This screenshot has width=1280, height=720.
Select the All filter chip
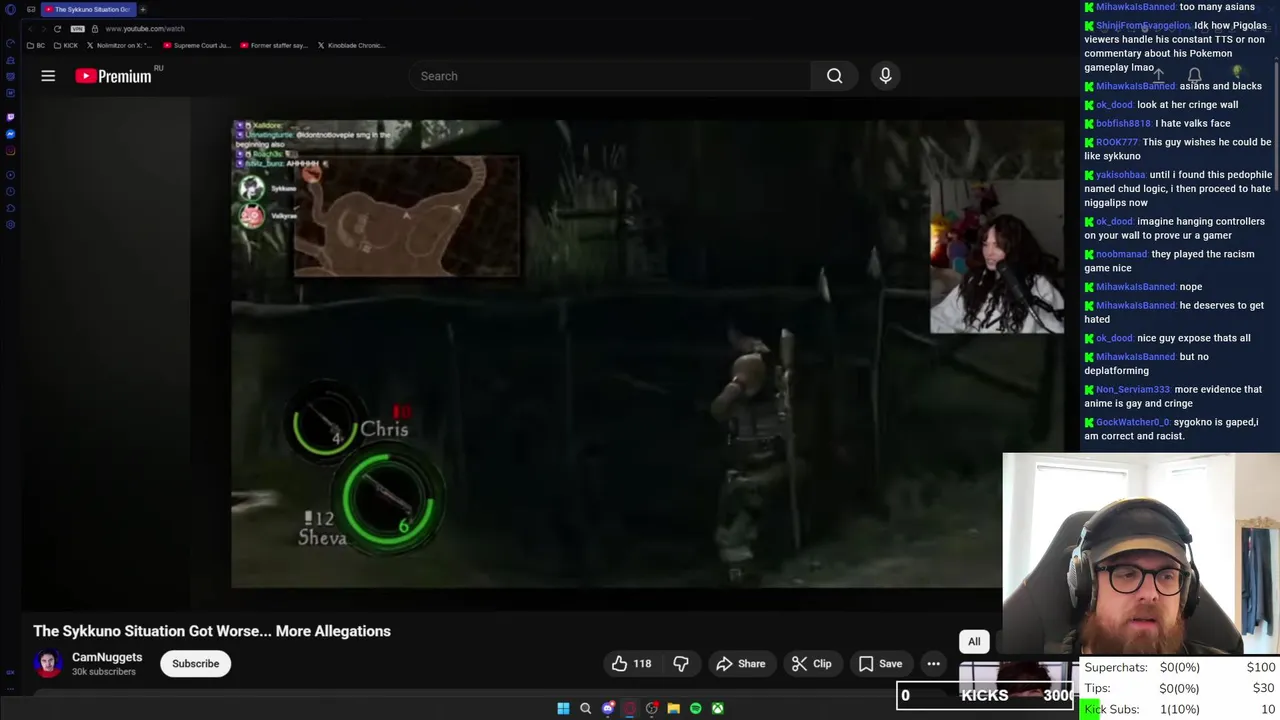974,642
